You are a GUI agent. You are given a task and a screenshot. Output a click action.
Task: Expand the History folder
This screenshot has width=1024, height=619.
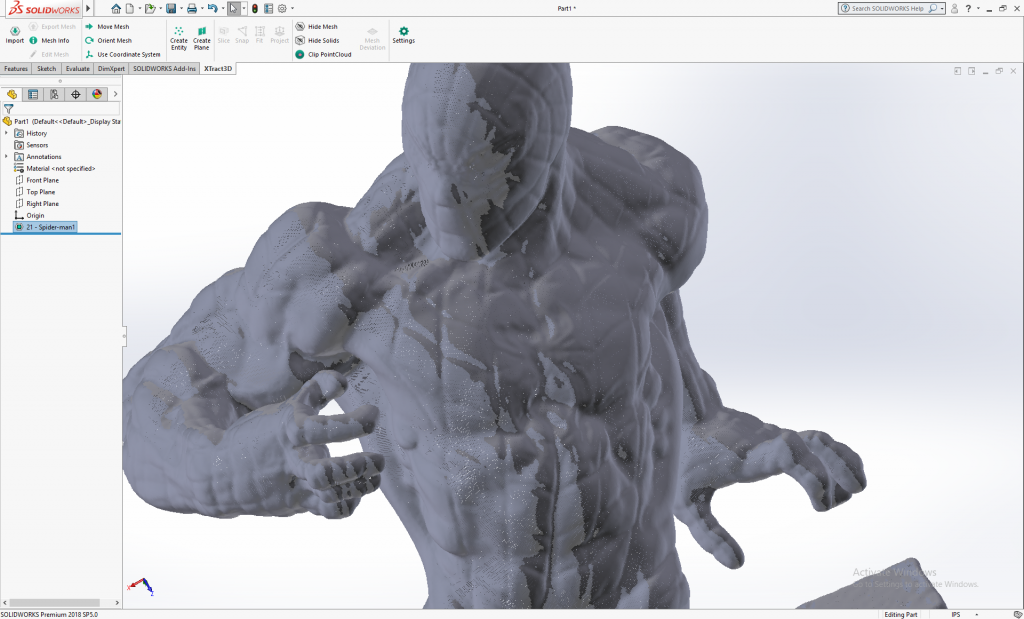[x=7, y=133]
